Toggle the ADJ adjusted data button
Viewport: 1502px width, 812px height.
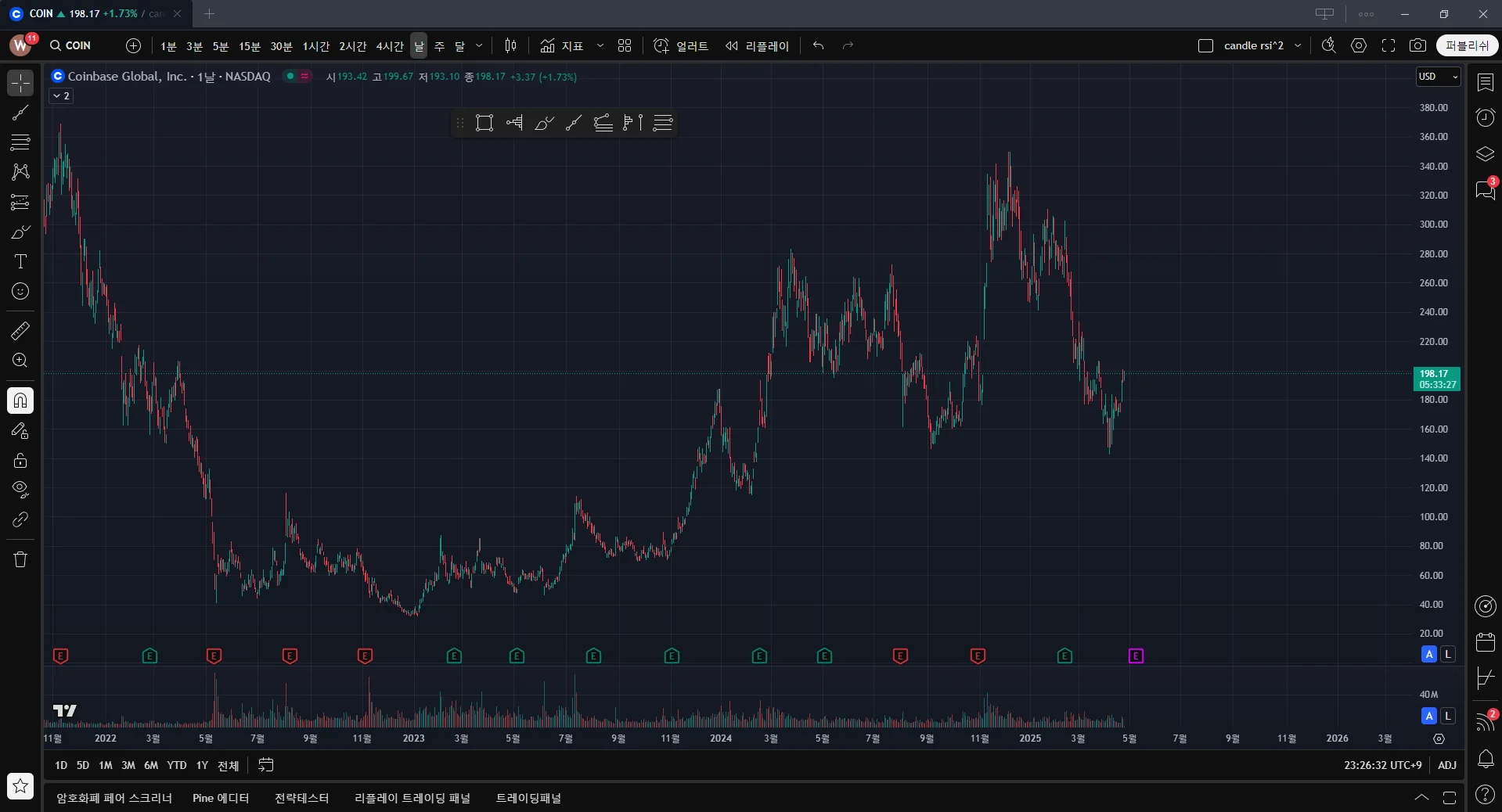pyautogui.click(x=1446, y=765)
